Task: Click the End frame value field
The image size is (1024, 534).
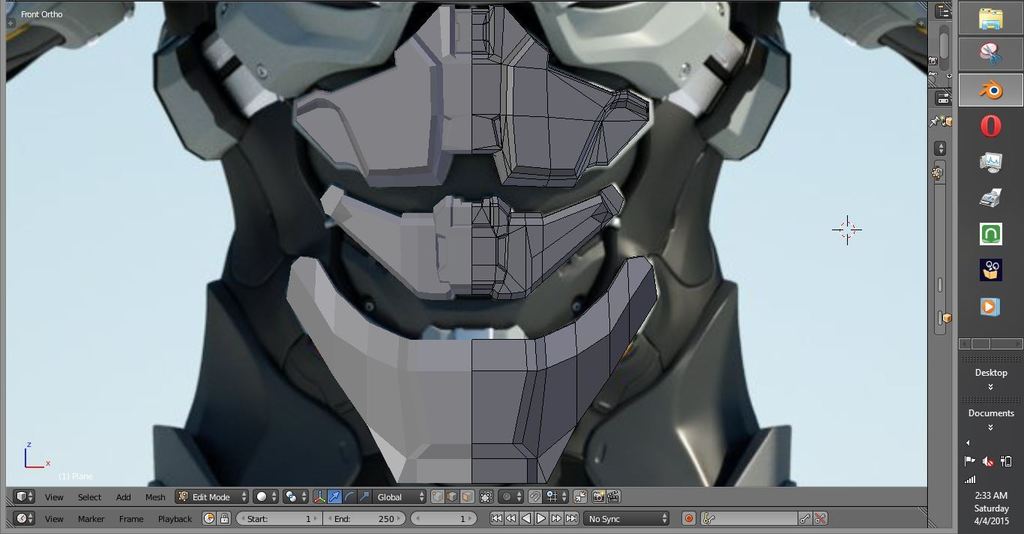Action: [x=365, y=519]
